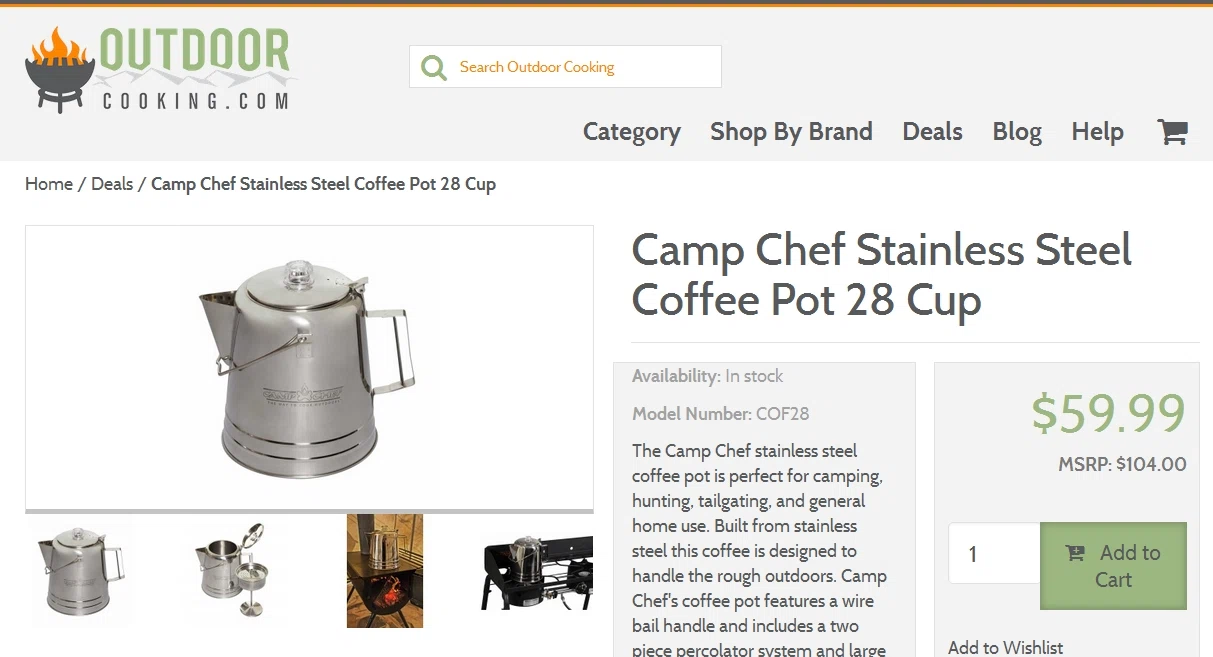Click the cart icon inside Add to Cart

coord(1075,553)
